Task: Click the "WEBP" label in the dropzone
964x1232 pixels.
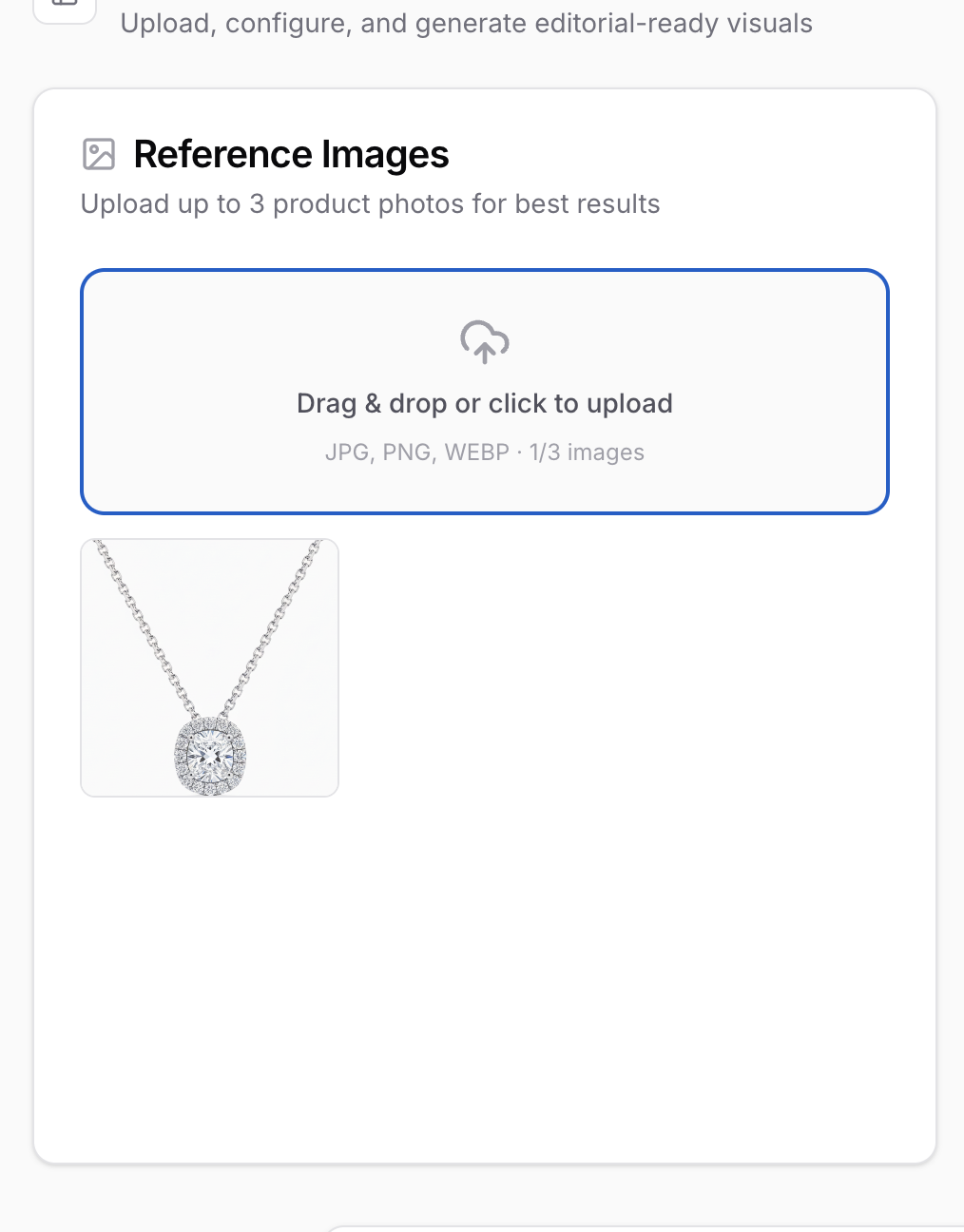Action: click(477, 452)
